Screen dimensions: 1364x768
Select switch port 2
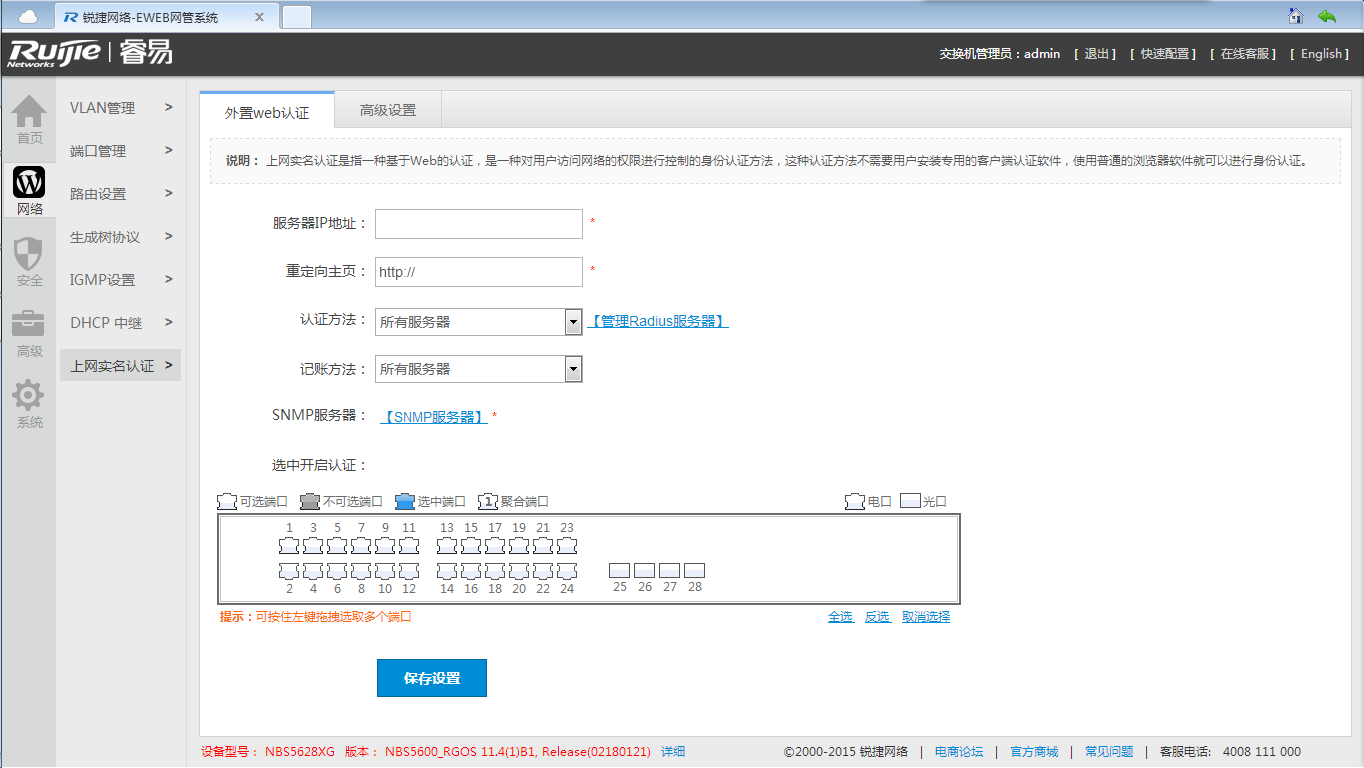tap(289, 571)
